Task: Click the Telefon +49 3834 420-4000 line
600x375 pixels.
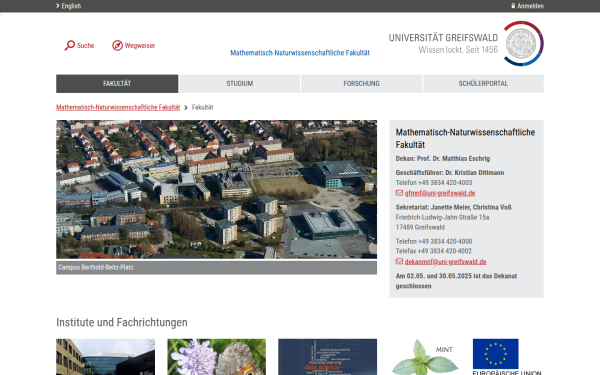Action: [x=434, y=241]
